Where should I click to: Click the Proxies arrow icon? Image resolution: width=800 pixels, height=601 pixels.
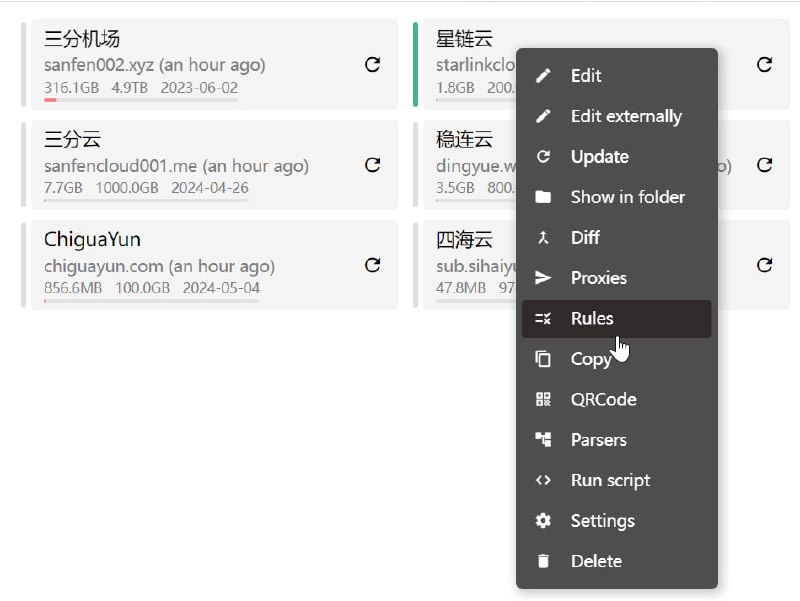tap(543, 278)
